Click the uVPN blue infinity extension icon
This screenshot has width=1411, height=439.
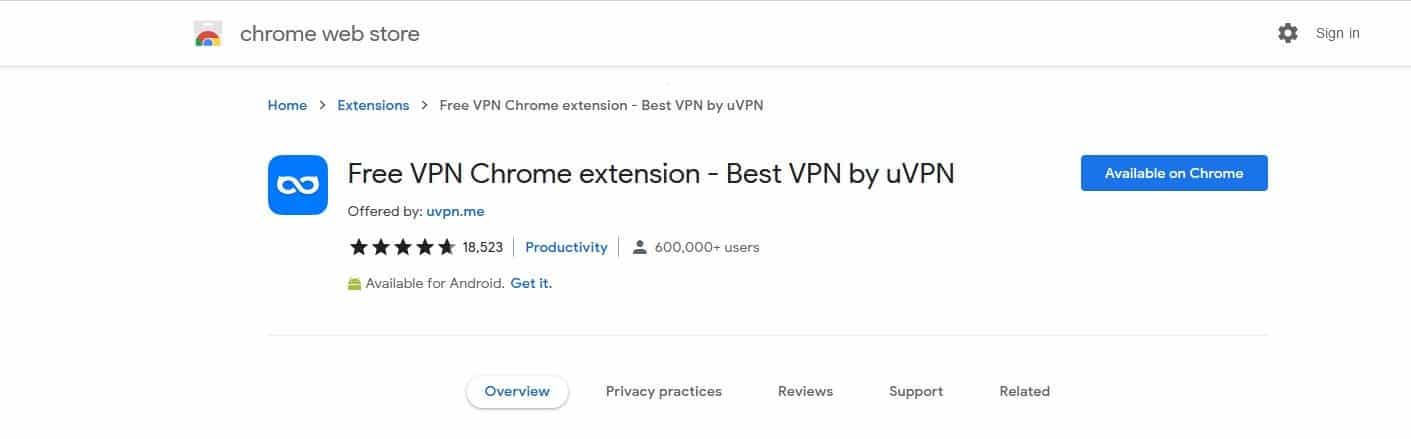click(298, 185)
